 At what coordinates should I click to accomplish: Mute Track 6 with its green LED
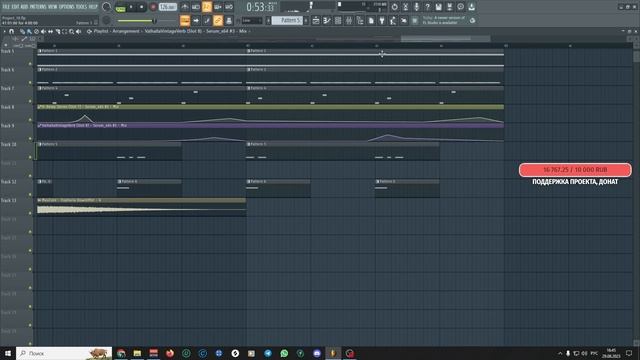[30, 82]
